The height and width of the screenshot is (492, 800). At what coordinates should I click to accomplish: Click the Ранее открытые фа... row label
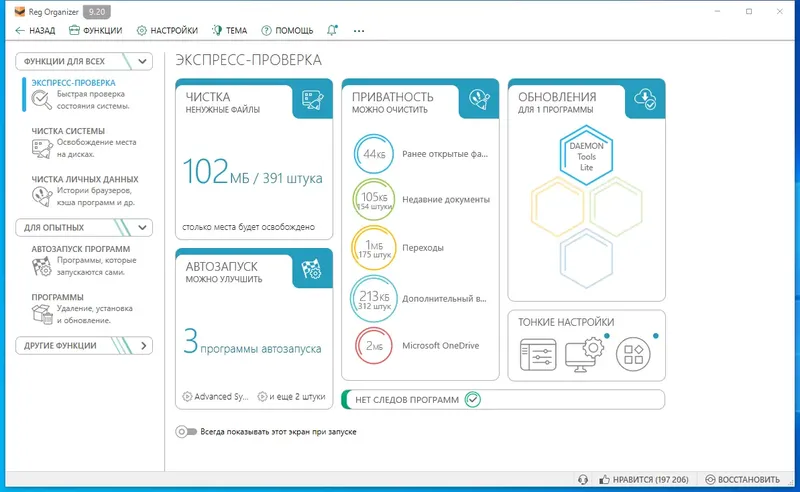point(445,154)
